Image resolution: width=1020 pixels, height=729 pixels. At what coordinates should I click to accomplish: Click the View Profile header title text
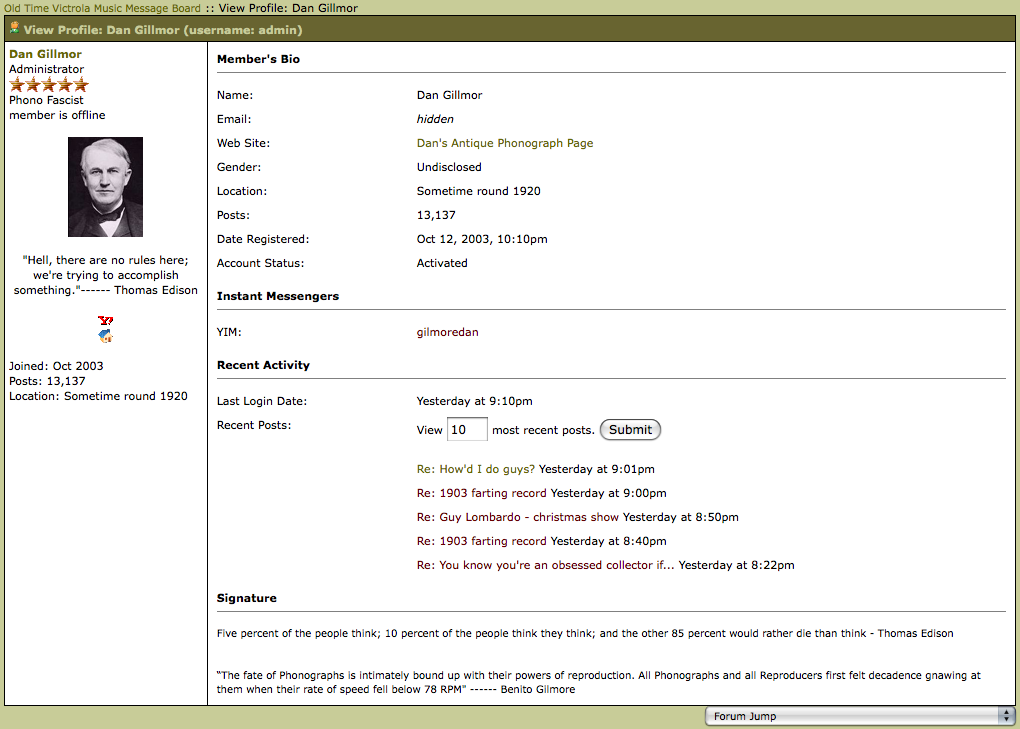click(163, 30)
